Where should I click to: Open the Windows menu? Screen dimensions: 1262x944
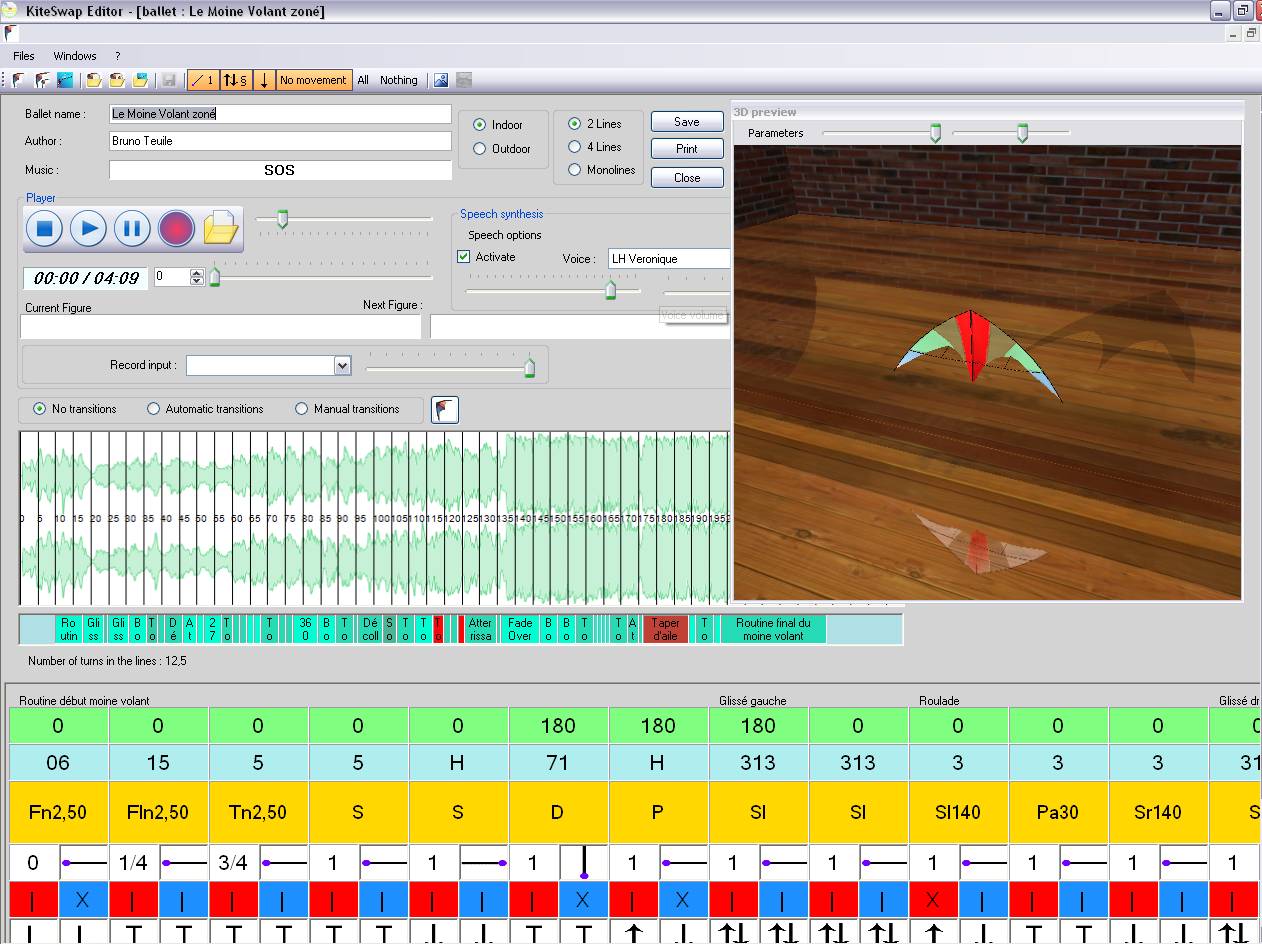[x=75, y=56]
